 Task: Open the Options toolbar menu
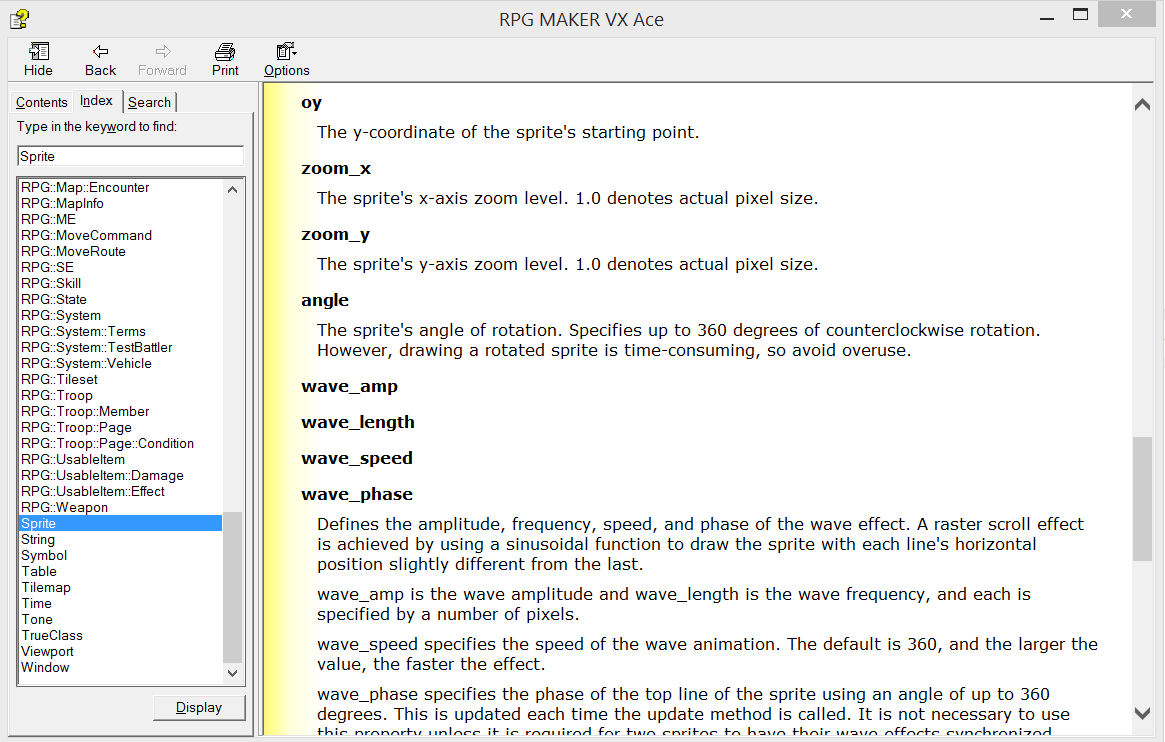coord(286,59)
